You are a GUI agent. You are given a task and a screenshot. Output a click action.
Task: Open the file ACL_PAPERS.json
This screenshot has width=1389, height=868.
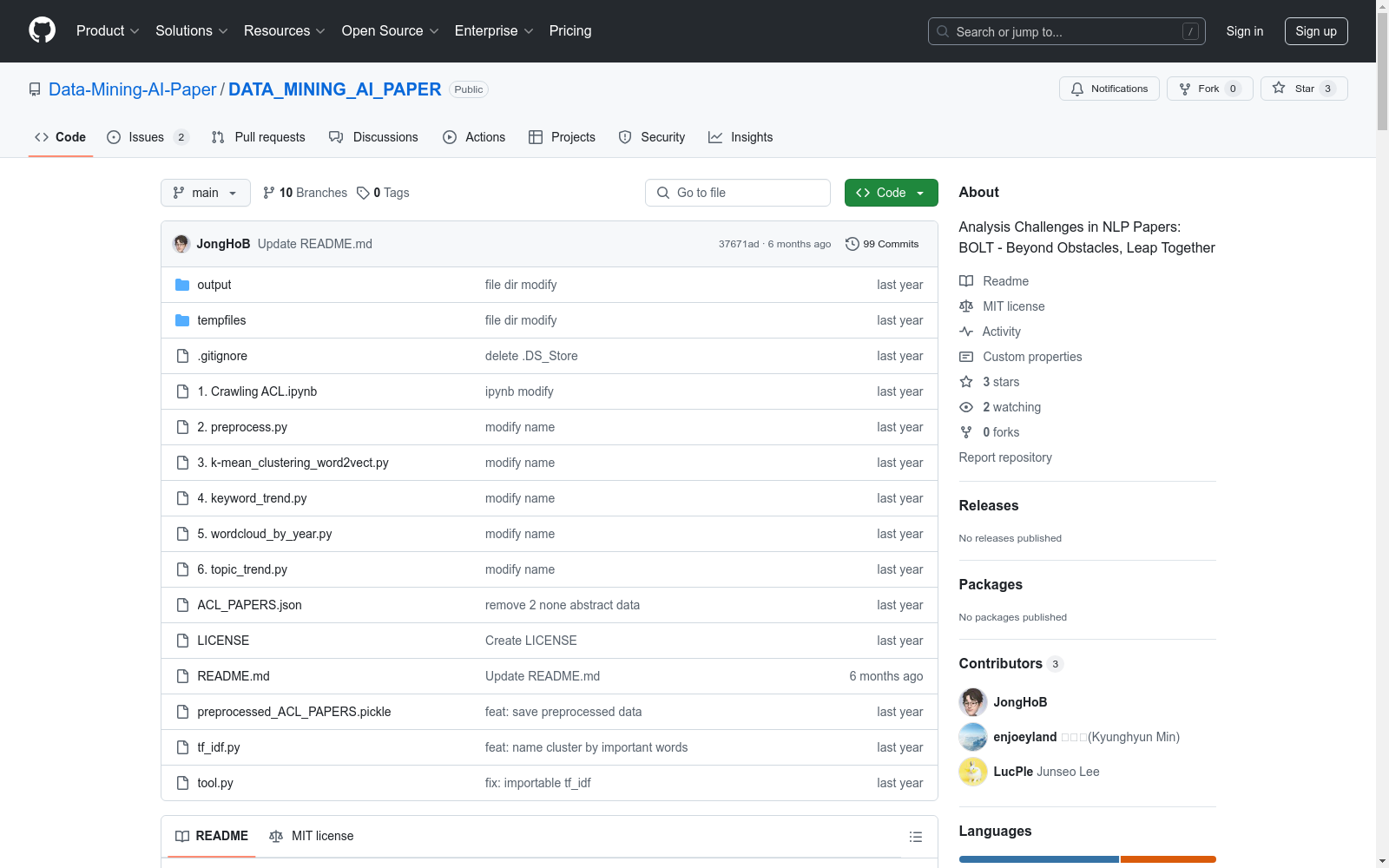pyautogui.click(x=249, y=605)
